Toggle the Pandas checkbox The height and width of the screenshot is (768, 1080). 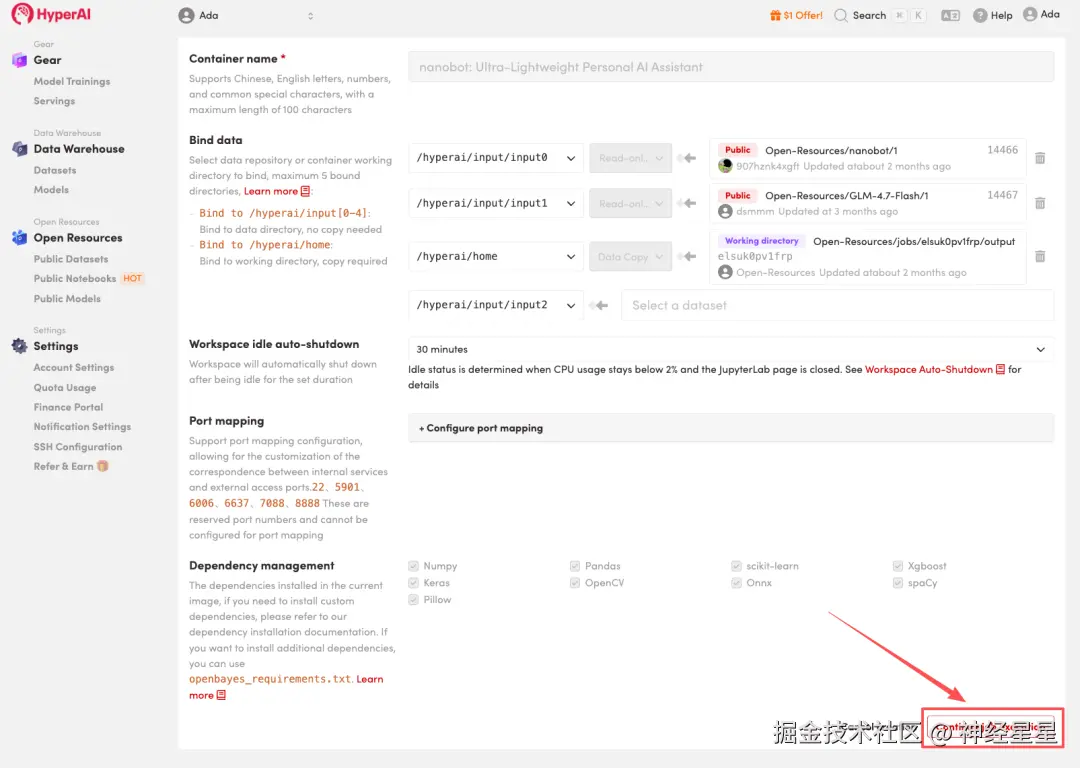[574, 565]
